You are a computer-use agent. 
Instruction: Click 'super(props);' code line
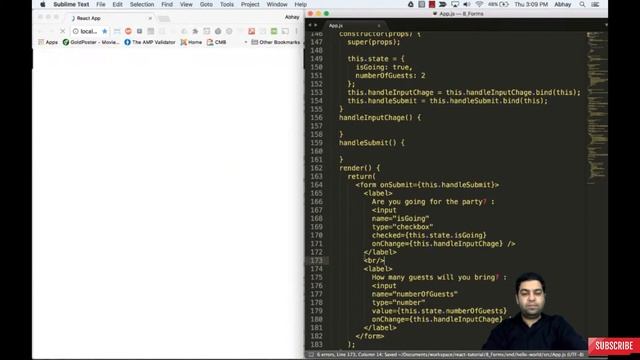point(373,42)
